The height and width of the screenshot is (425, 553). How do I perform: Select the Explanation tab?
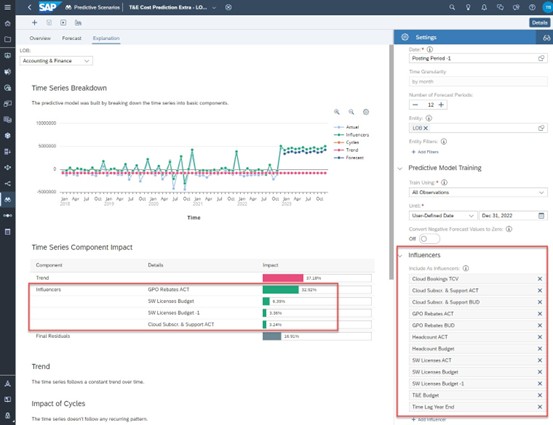pyautogui.click(x=106, y=38)
